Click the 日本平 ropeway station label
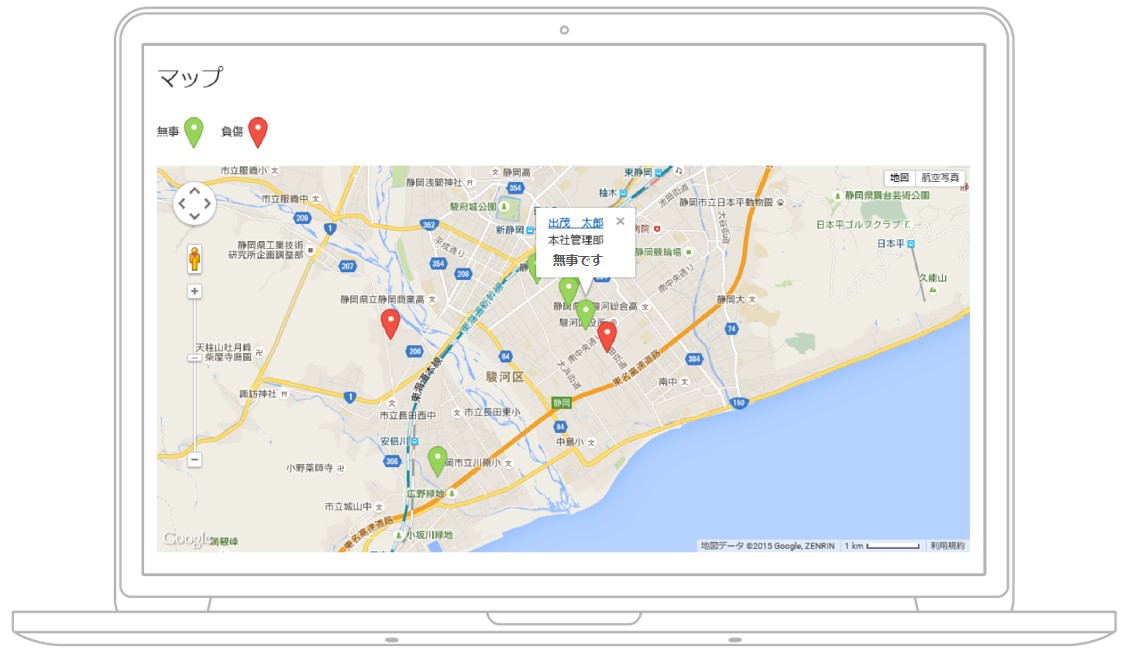Screen dimensions: 1128x650 890,244
